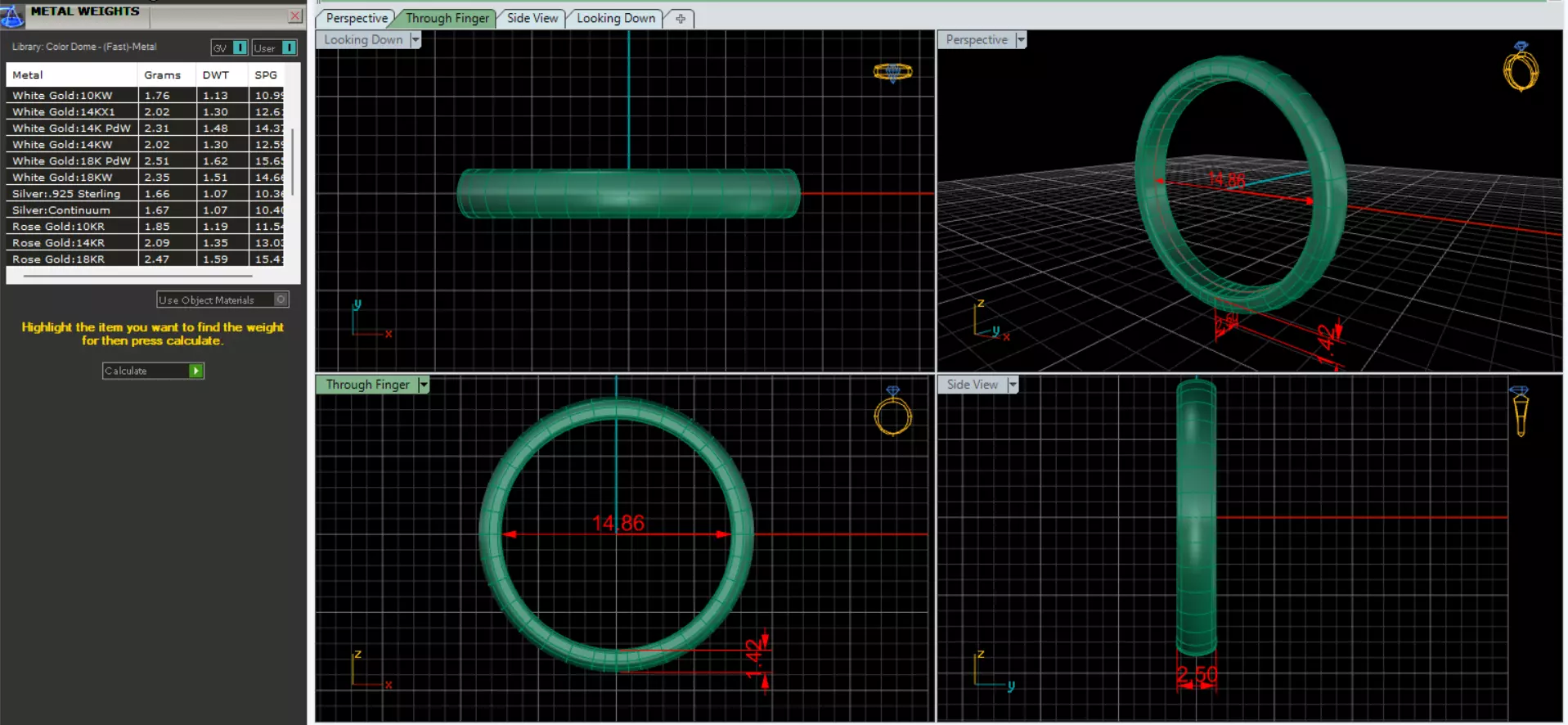Click the 2.50 dimension in Side View

coord(1197,675)
